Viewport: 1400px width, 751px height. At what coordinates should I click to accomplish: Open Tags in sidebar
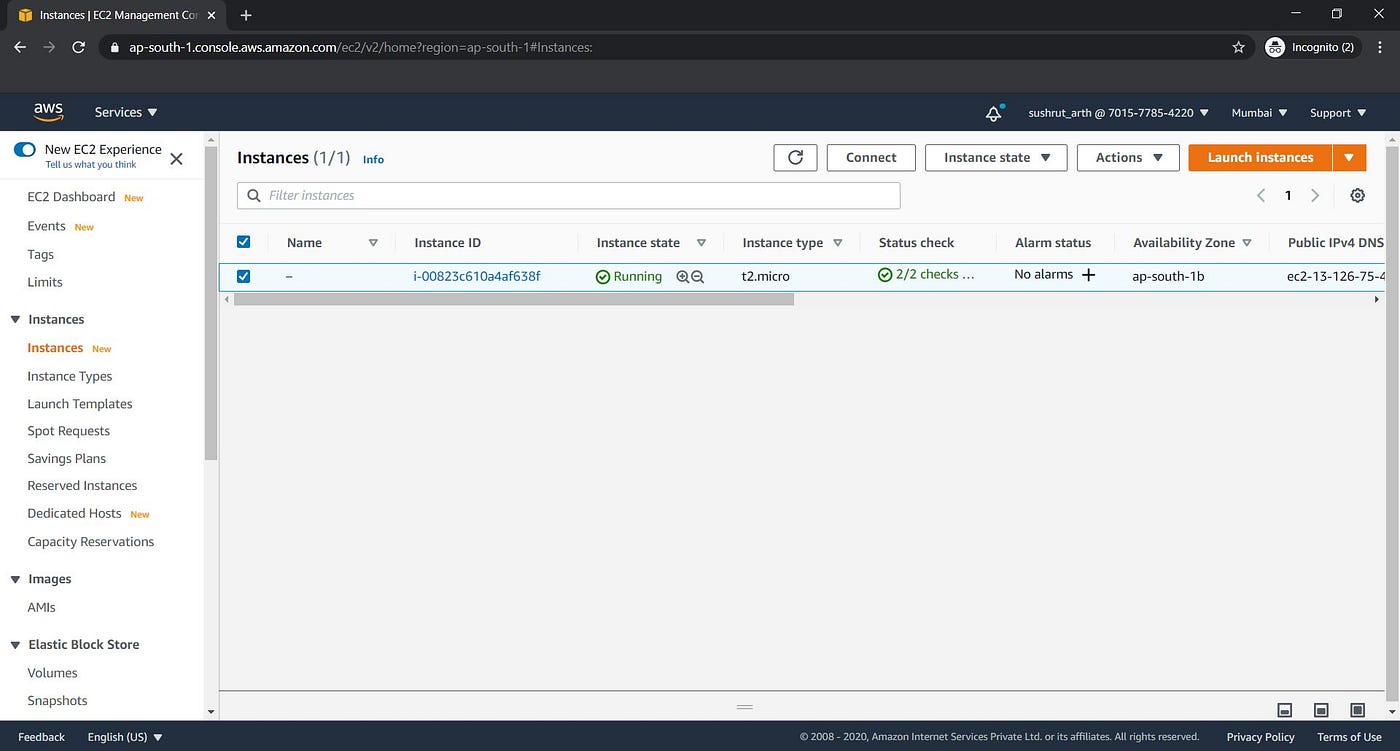[x=40, y=254]
